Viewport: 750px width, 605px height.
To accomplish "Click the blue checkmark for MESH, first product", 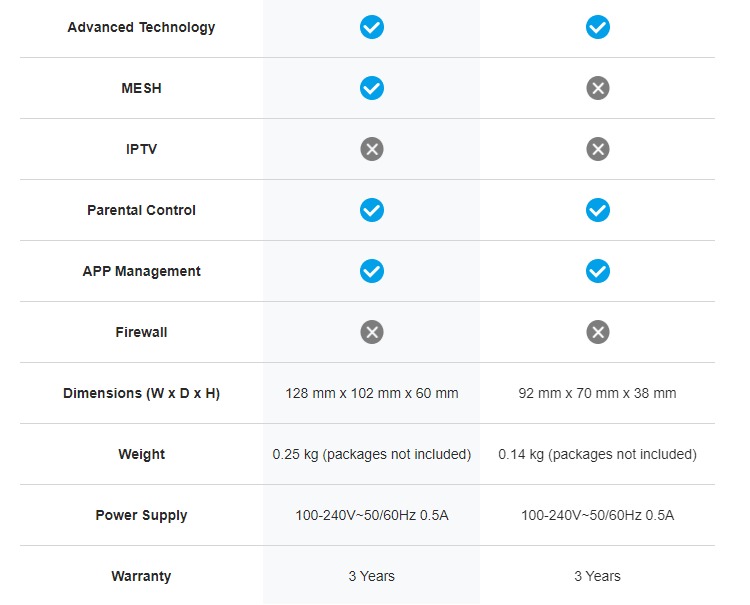I will pos(372,88).
